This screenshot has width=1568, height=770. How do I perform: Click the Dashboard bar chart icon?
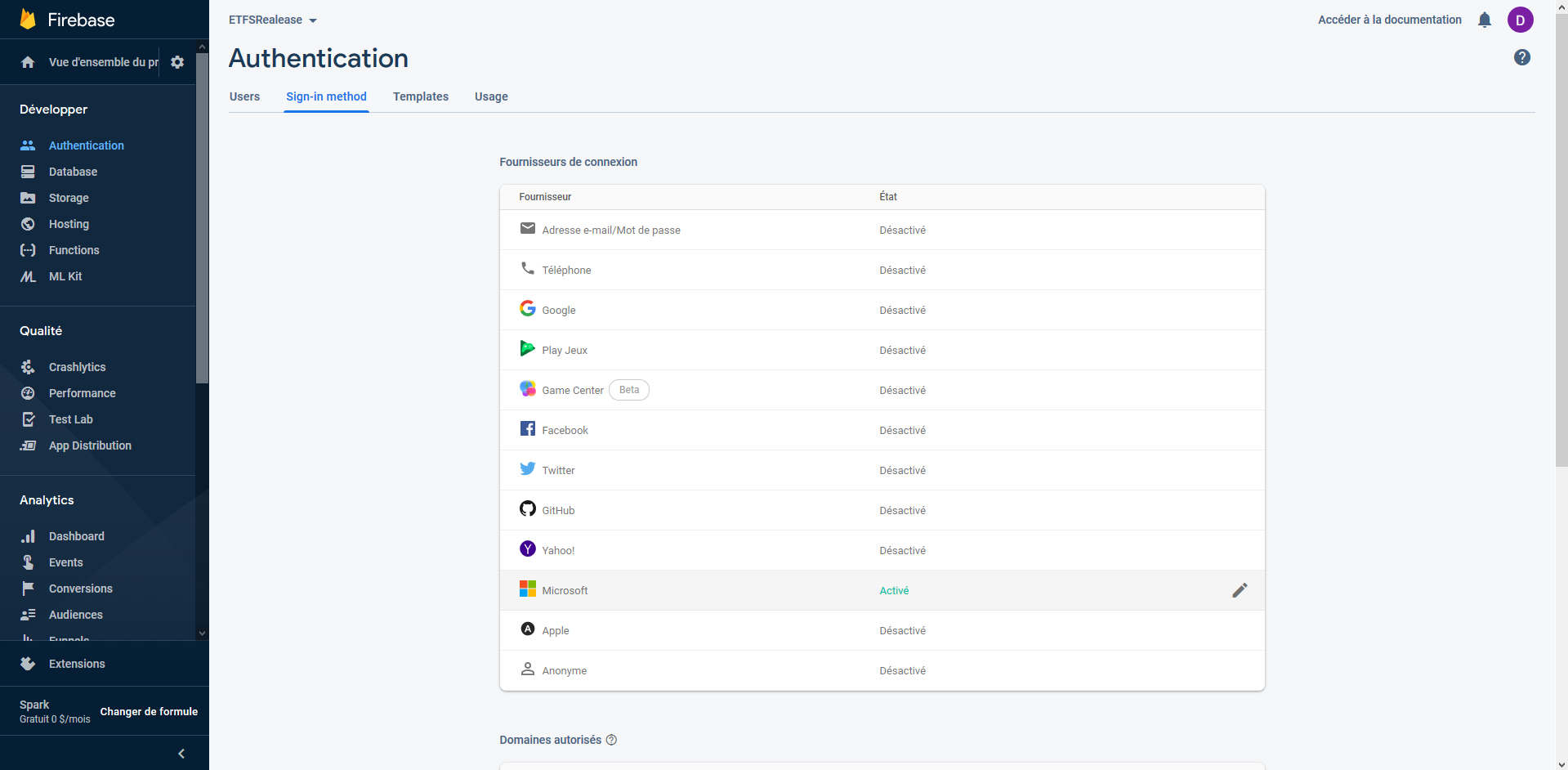(x=28, y=536)
